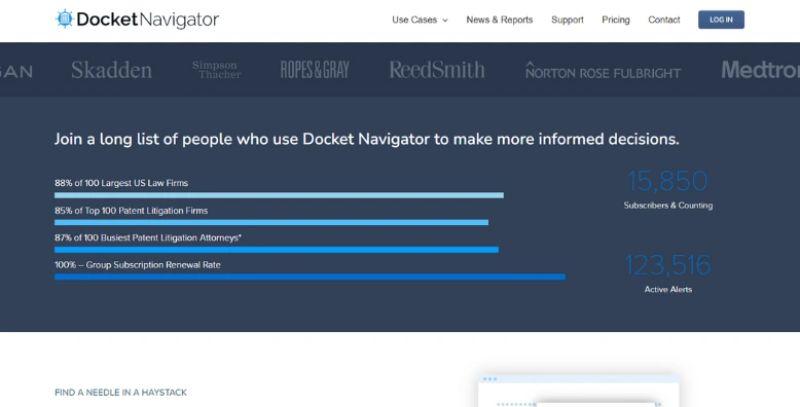Screen dimensions: 800x407
Task: Click the 15,850 subscribers counter
Action: pos(668,181)
